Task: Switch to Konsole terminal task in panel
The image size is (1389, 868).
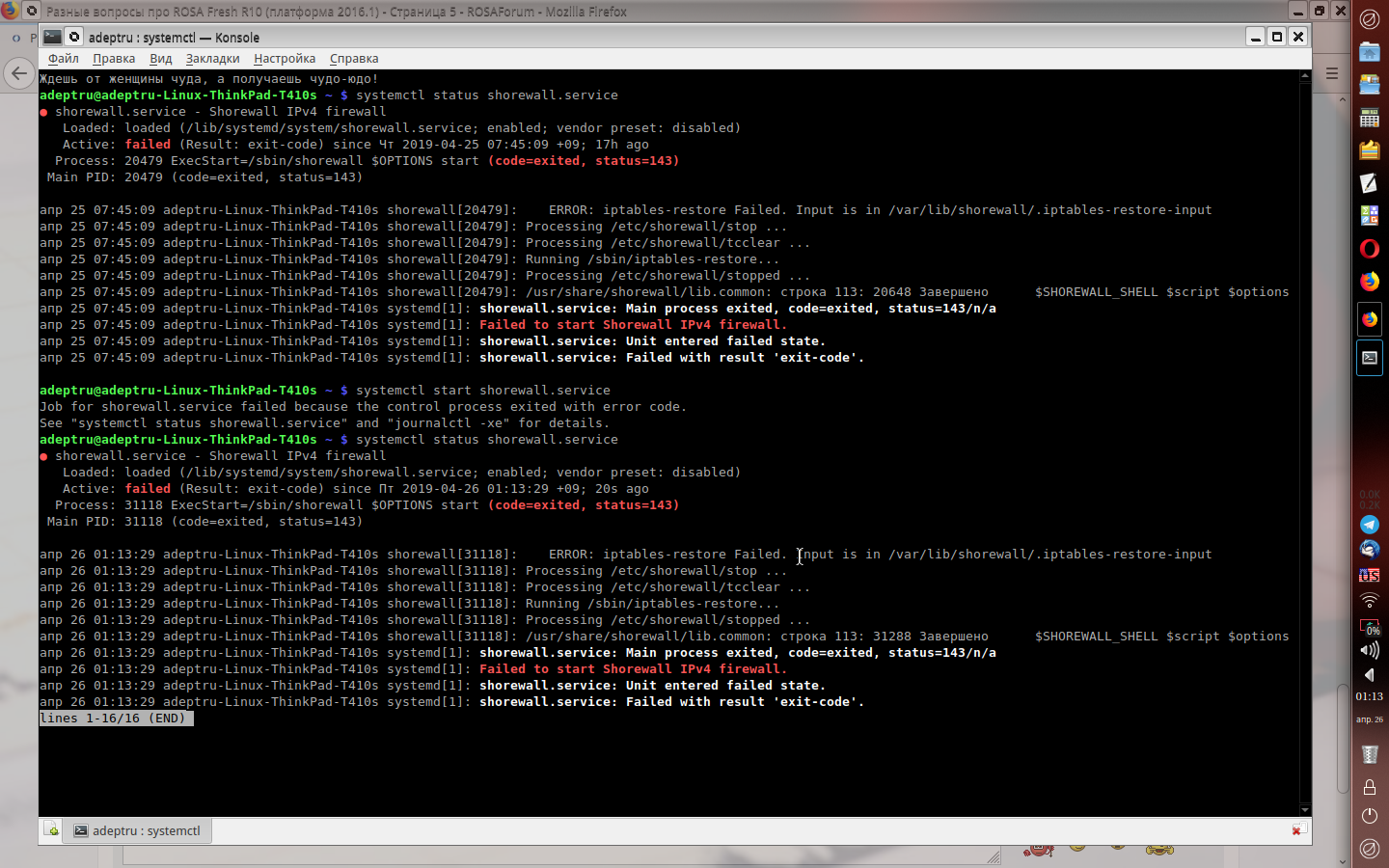Action: [1370, 358]
